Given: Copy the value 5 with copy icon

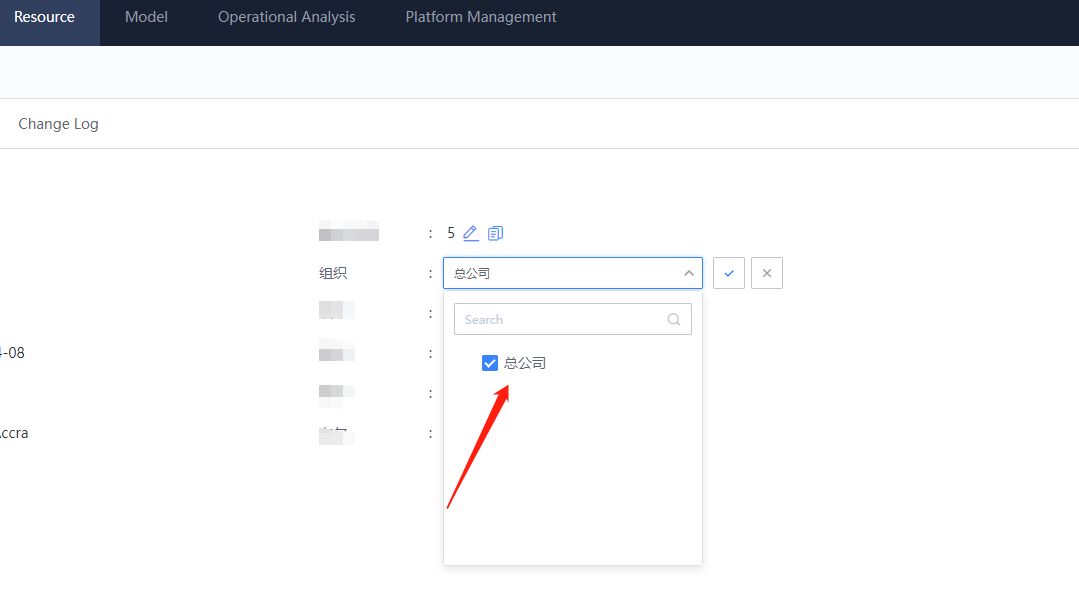Looking at the screenshot, I should click(x=495, y=233).
